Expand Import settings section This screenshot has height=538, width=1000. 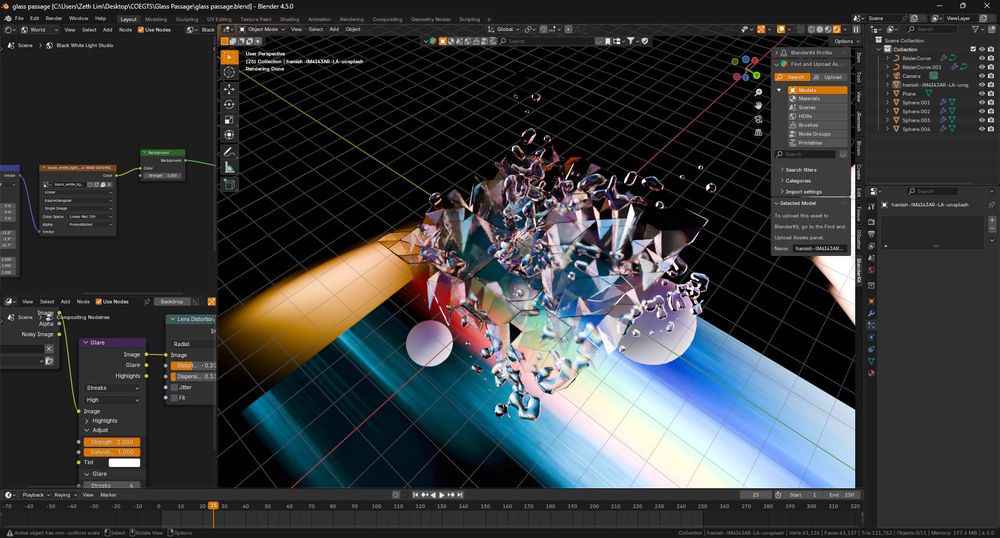[x=803, y=191]
